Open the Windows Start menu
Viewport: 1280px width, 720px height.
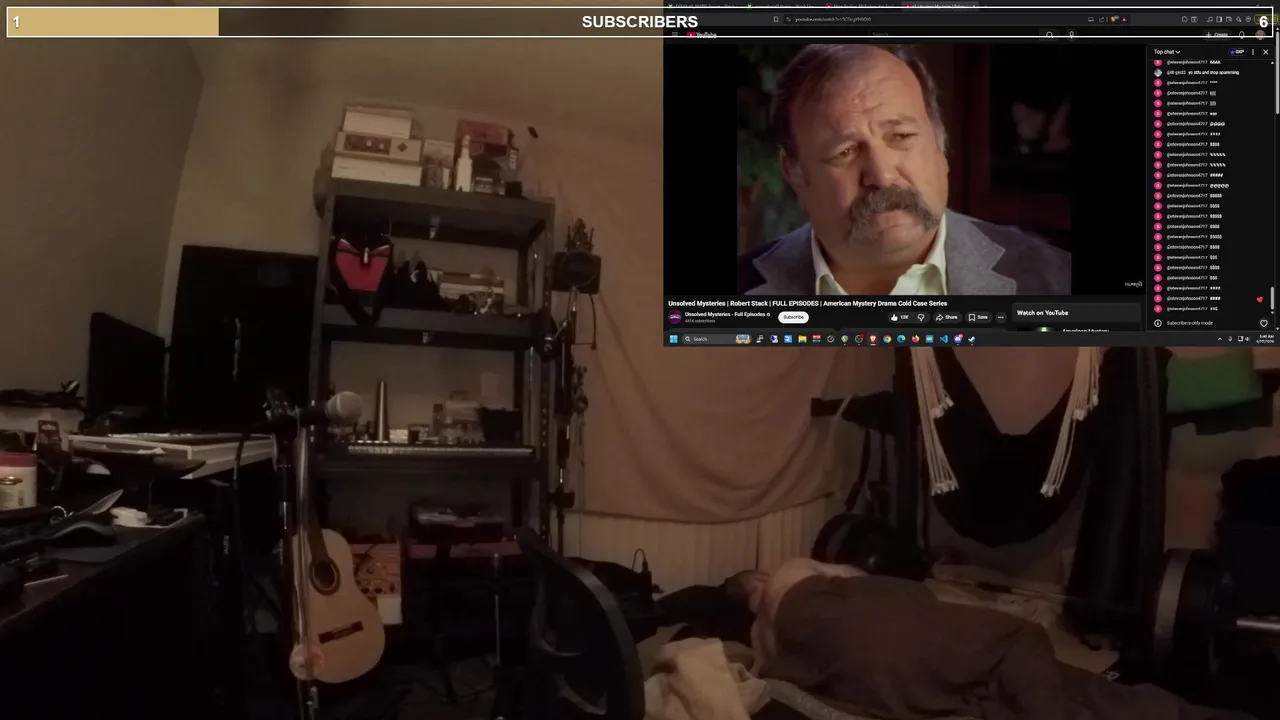[673, 339]
